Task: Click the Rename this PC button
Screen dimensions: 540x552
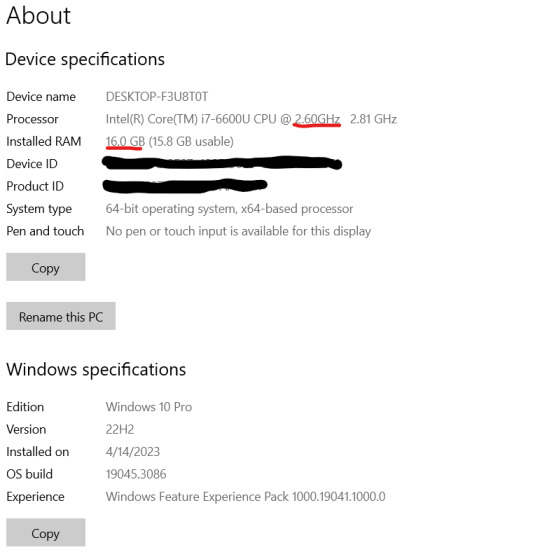Action: coord(61,316)
